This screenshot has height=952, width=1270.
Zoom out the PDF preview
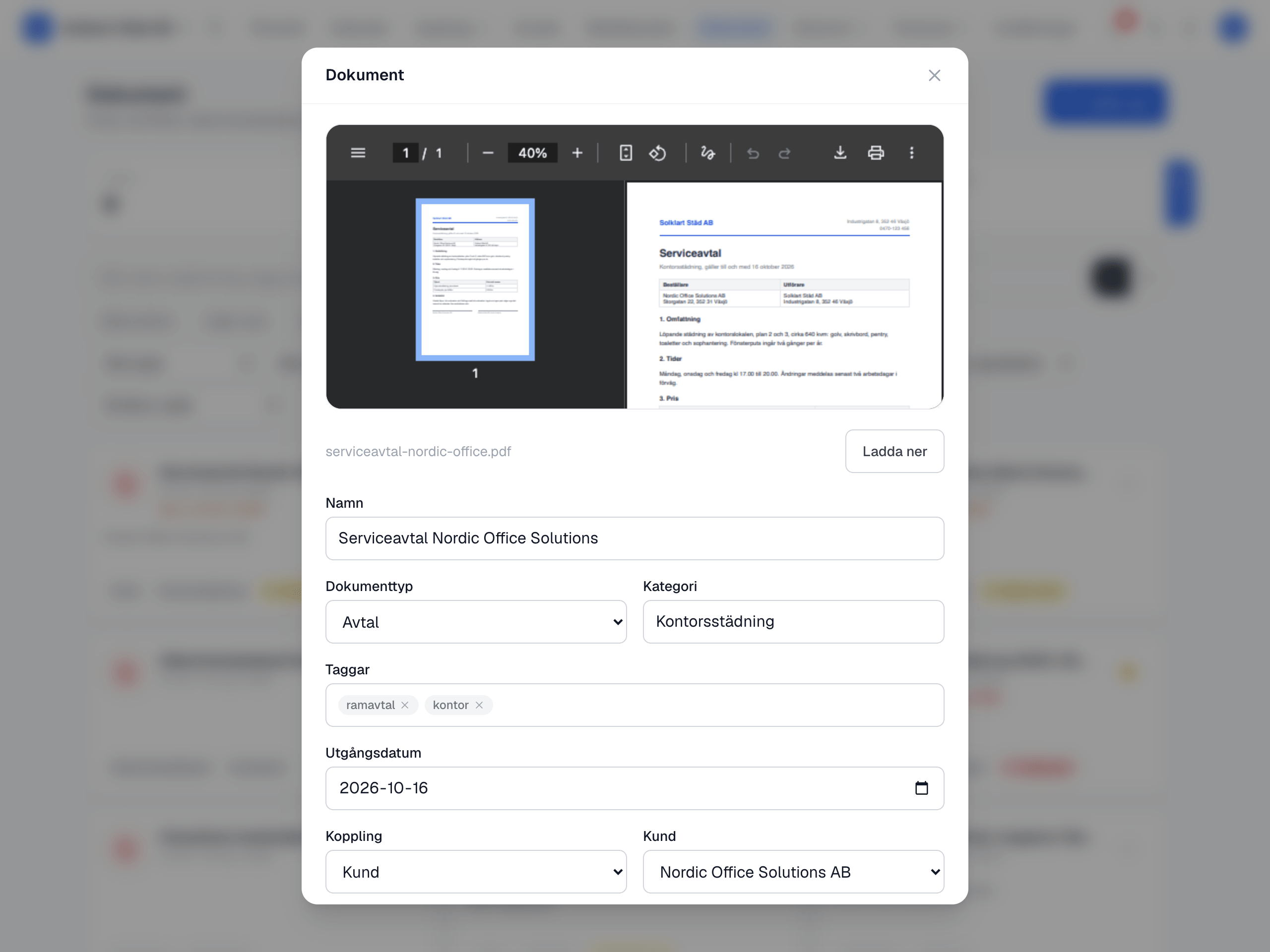[x=488, y=153]
